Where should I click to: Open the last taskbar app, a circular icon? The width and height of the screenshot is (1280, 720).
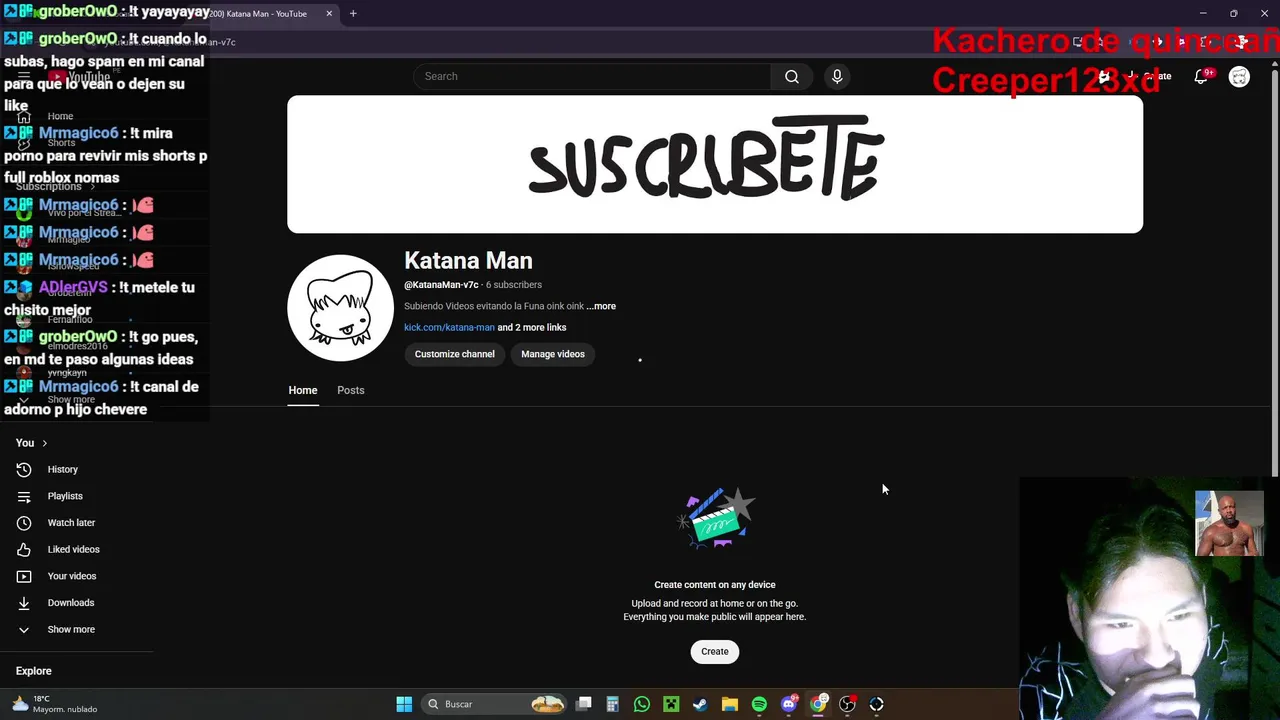coord(876,704)
